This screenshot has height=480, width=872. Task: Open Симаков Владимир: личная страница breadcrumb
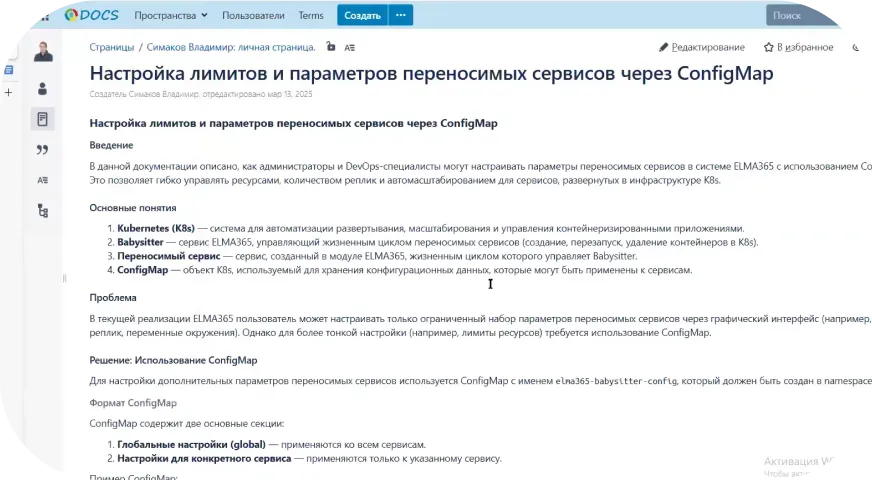(231, 47)
